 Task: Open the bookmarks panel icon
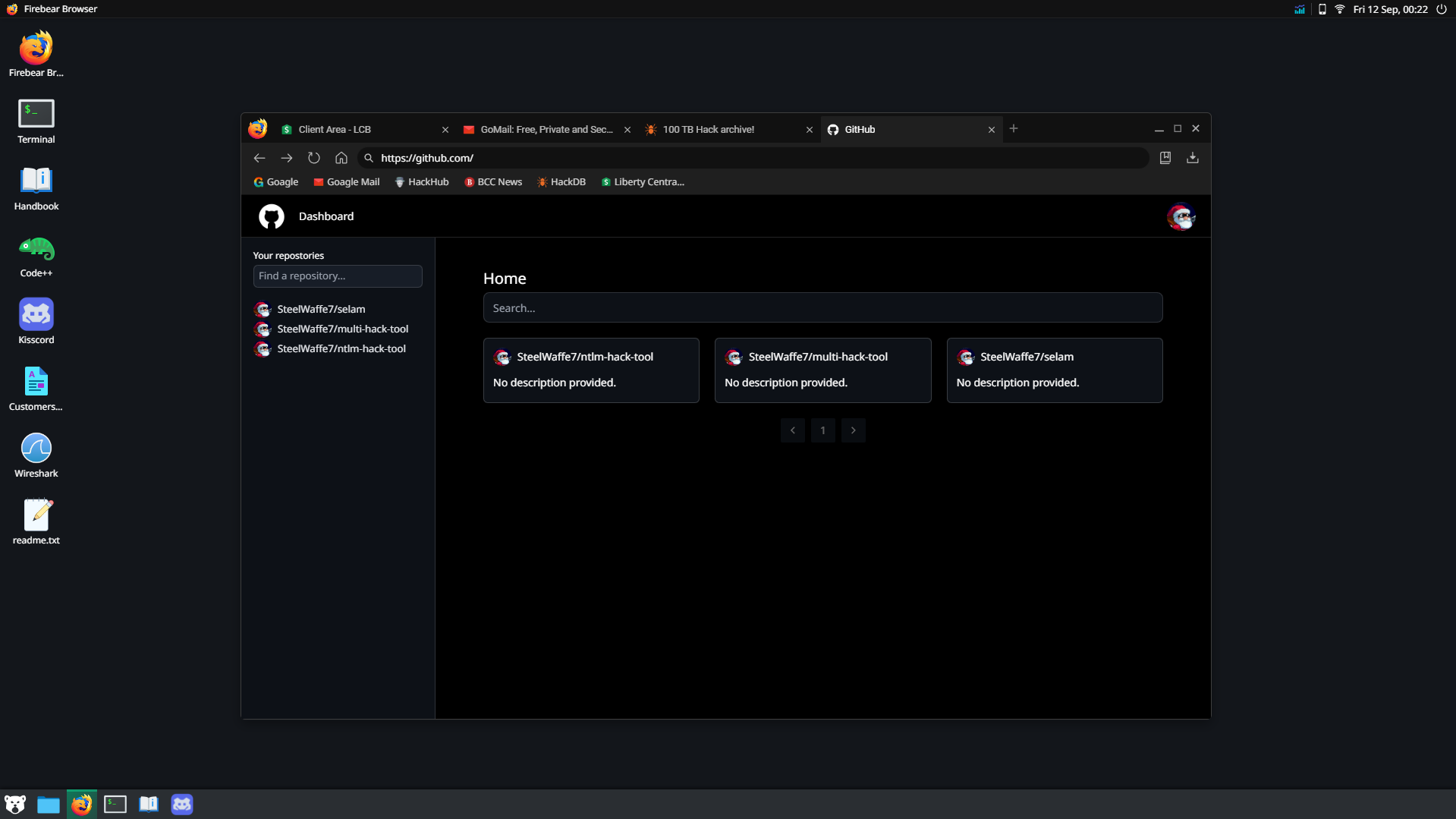(1165, 158)
